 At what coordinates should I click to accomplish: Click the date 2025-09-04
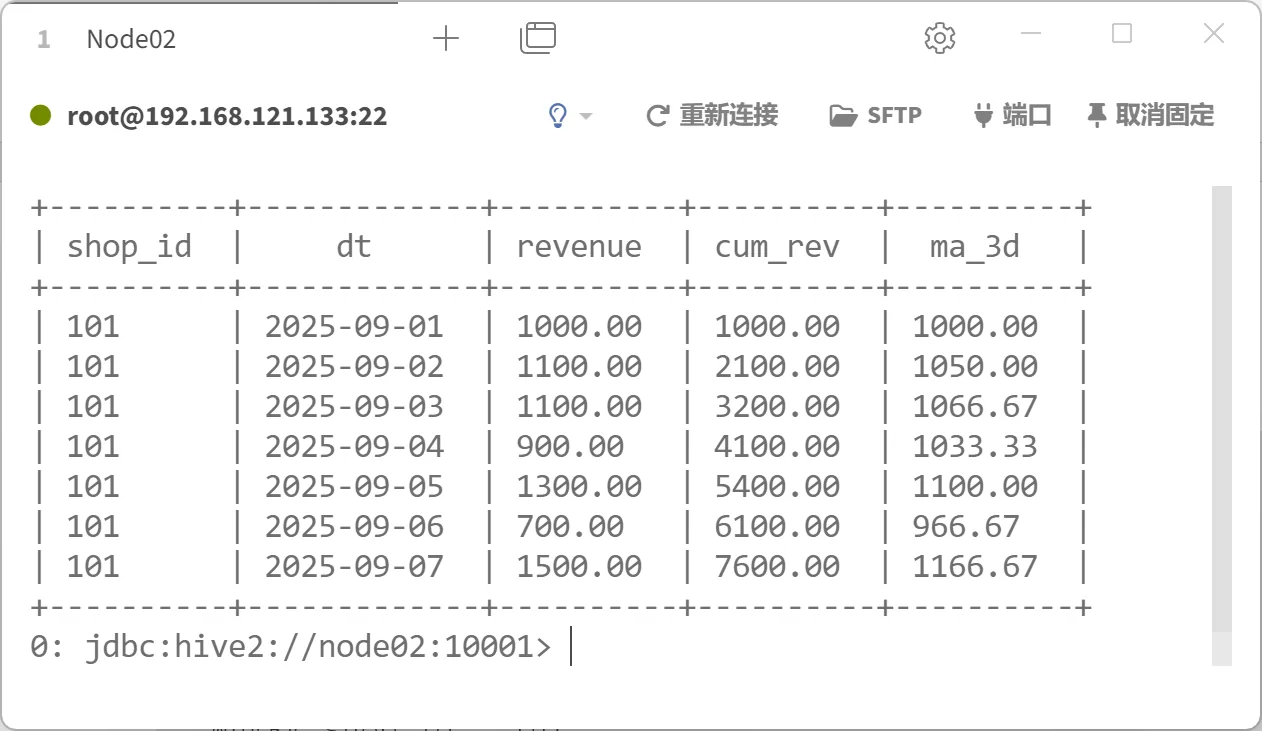[354, 446]
